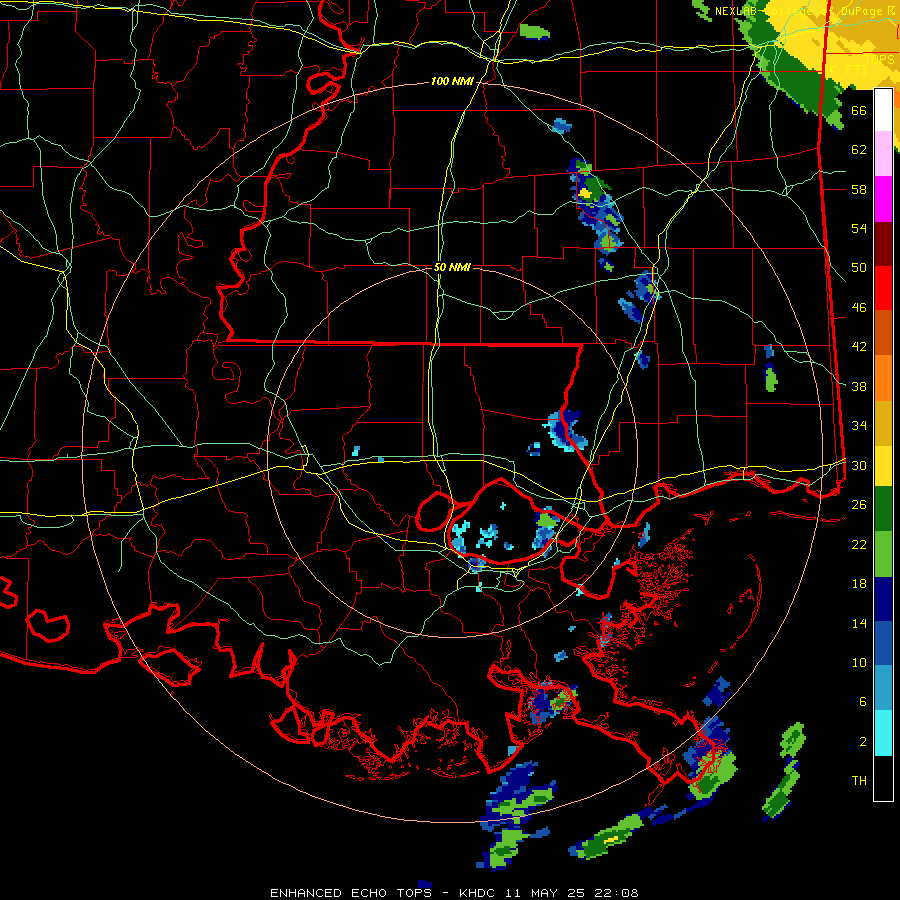The image size is (900, 900).
Task: Click the 22:08 timestamp in the caption
Action: click(x=618, y=893)
